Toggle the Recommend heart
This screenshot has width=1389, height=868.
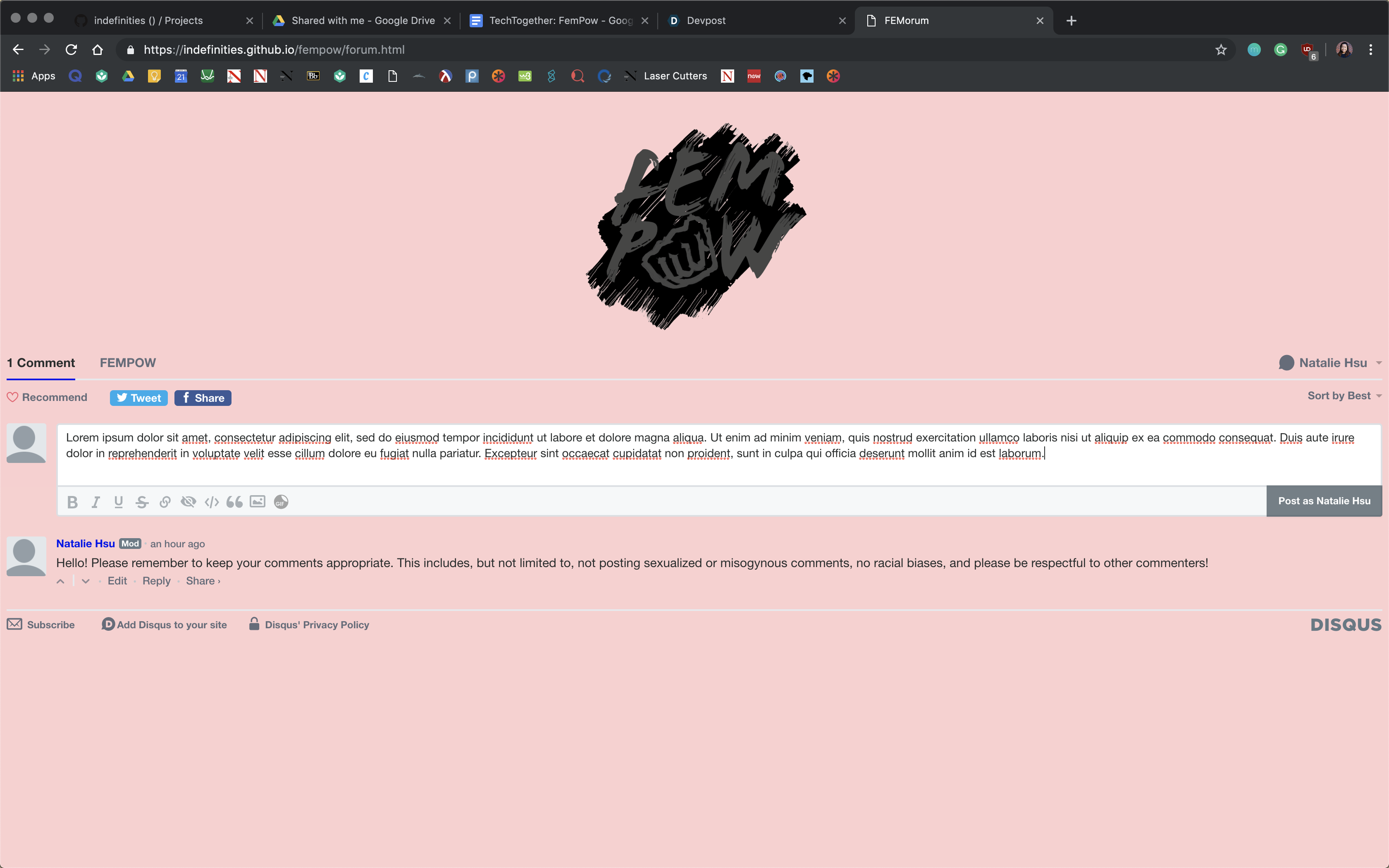pyautogui.click(x=47, y=397)
